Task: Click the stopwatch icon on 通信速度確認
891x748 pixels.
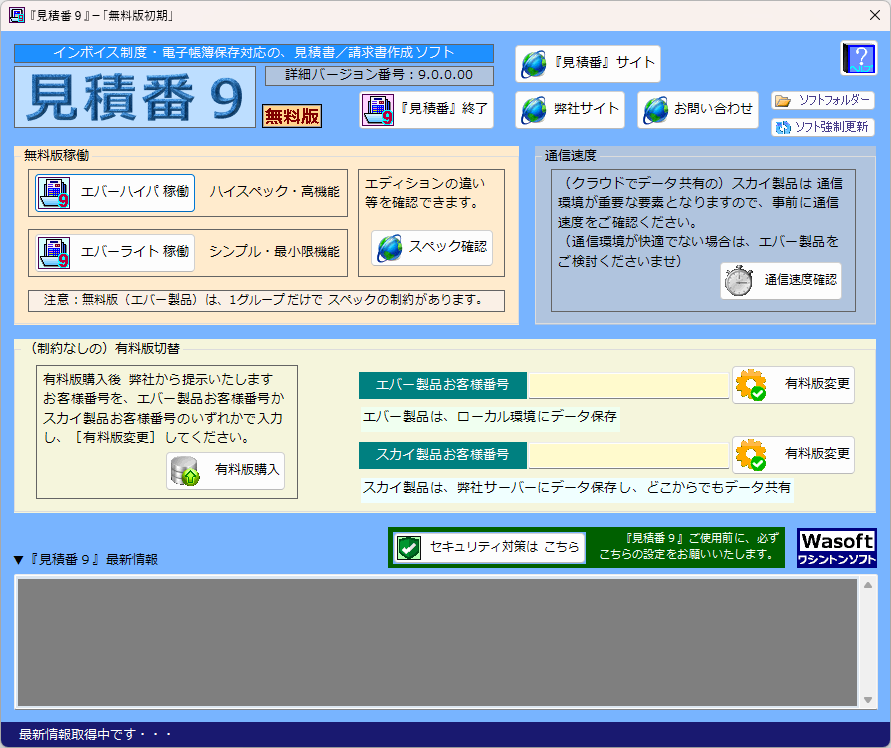Action: pos(739,281)
